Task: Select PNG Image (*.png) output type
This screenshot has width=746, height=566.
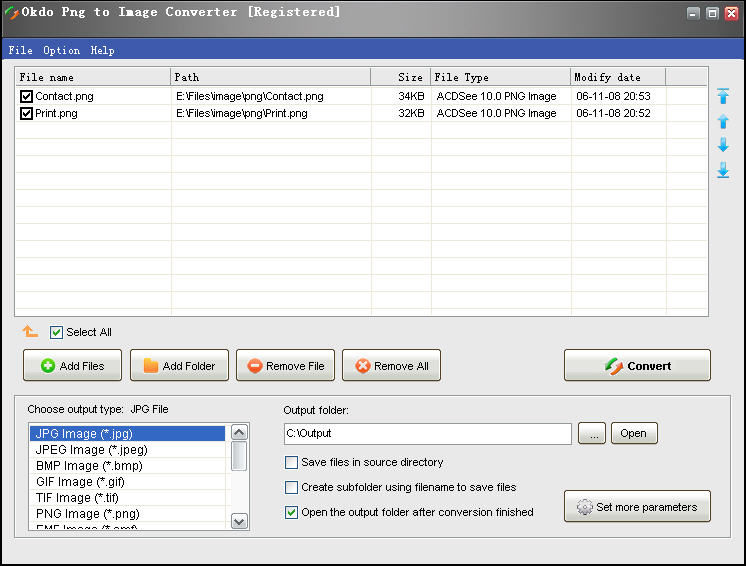Action: (x=127, y=514)
